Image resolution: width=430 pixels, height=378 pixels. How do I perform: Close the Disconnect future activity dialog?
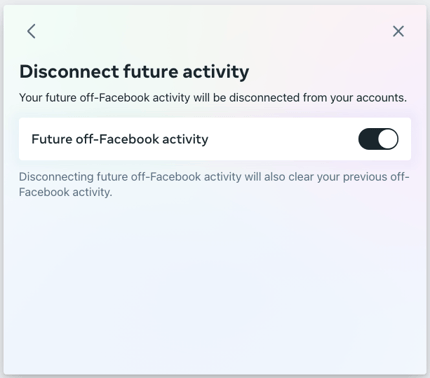tap(398, 31)
